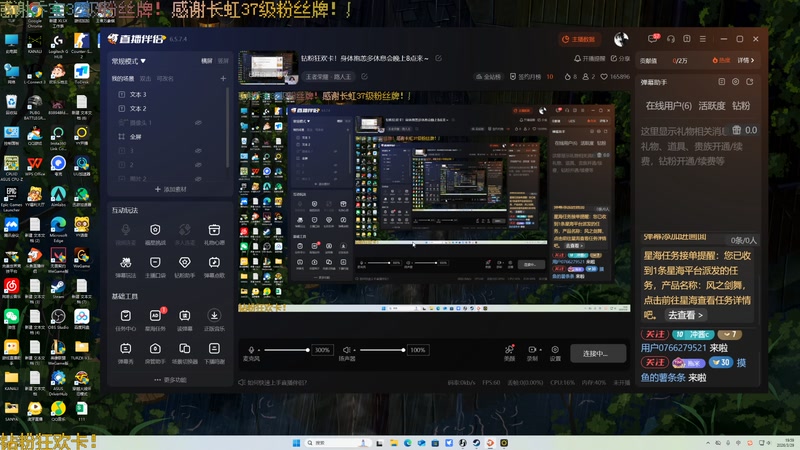The height and width of the screenshot is (450, 800).
Task: Switch to the 活跃度 tab
Action: 712,106
